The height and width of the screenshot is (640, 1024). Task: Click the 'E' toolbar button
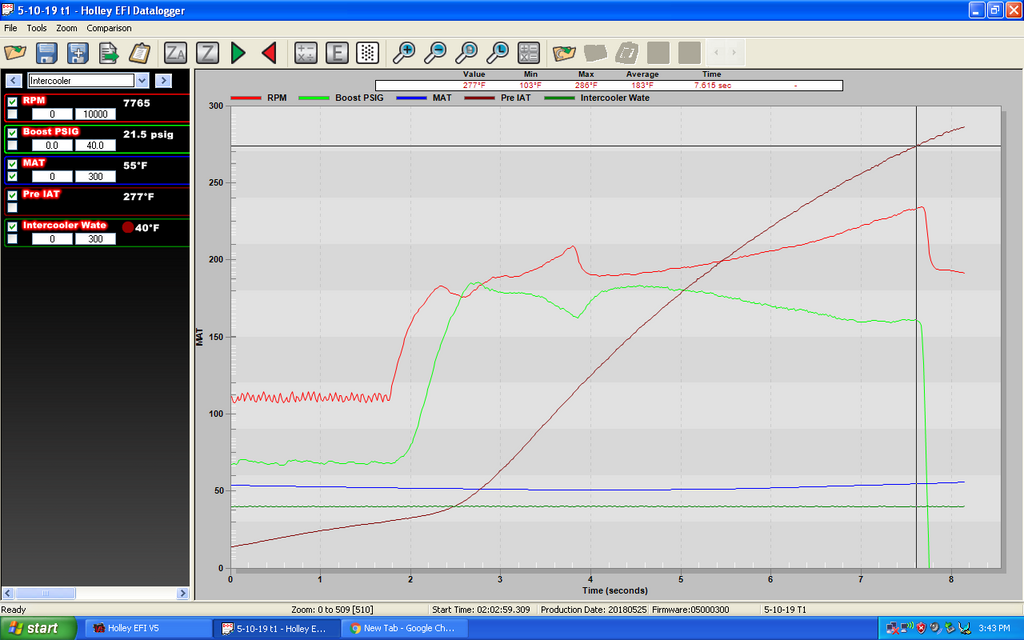point(337,53)
